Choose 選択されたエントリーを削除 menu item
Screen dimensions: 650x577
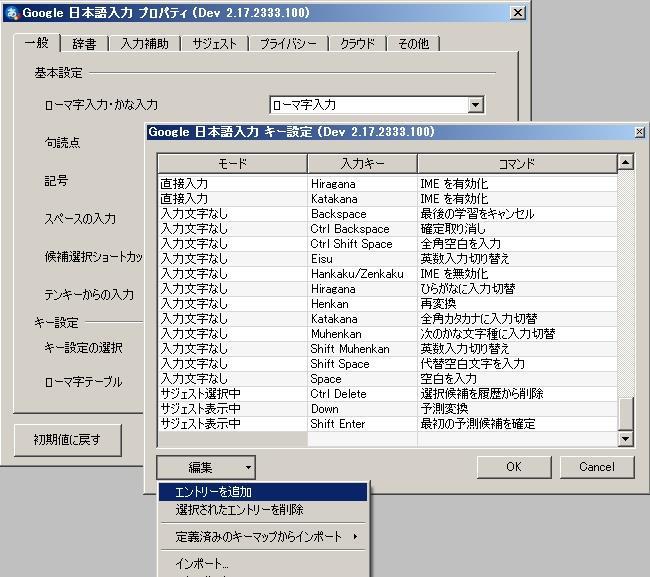[263, 509]
